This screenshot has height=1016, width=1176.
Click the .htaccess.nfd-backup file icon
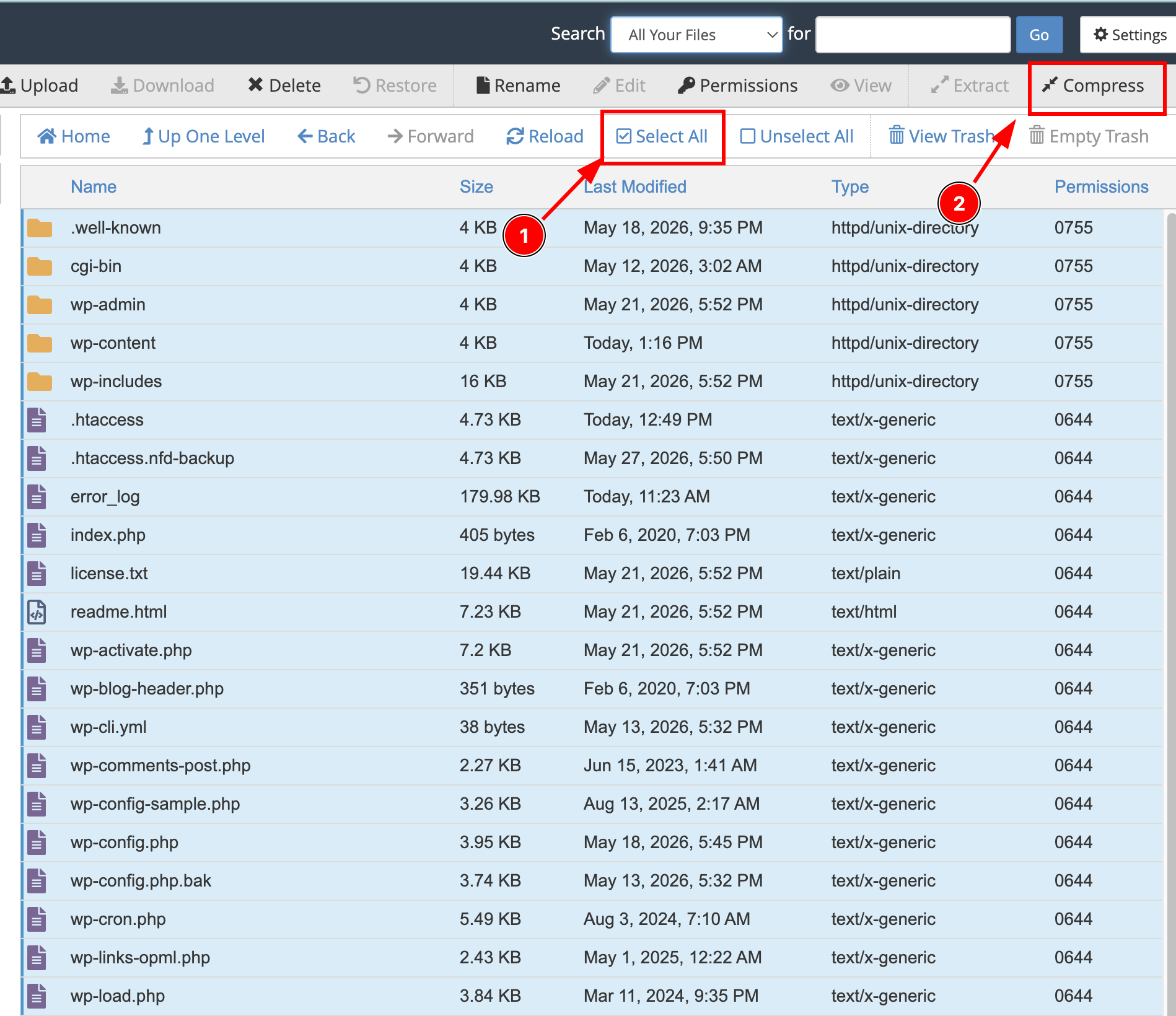coord(37,458)
